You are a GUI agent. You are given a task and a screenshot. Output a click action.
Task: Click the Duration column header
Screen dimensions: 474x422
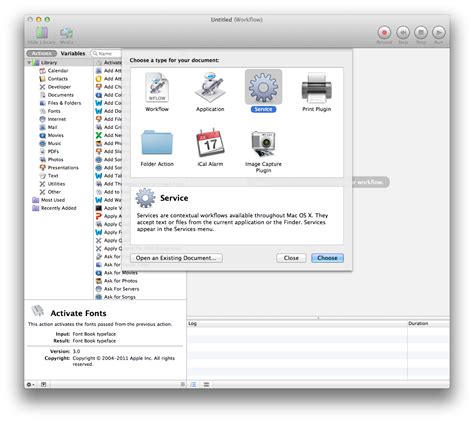pos(428,323)
